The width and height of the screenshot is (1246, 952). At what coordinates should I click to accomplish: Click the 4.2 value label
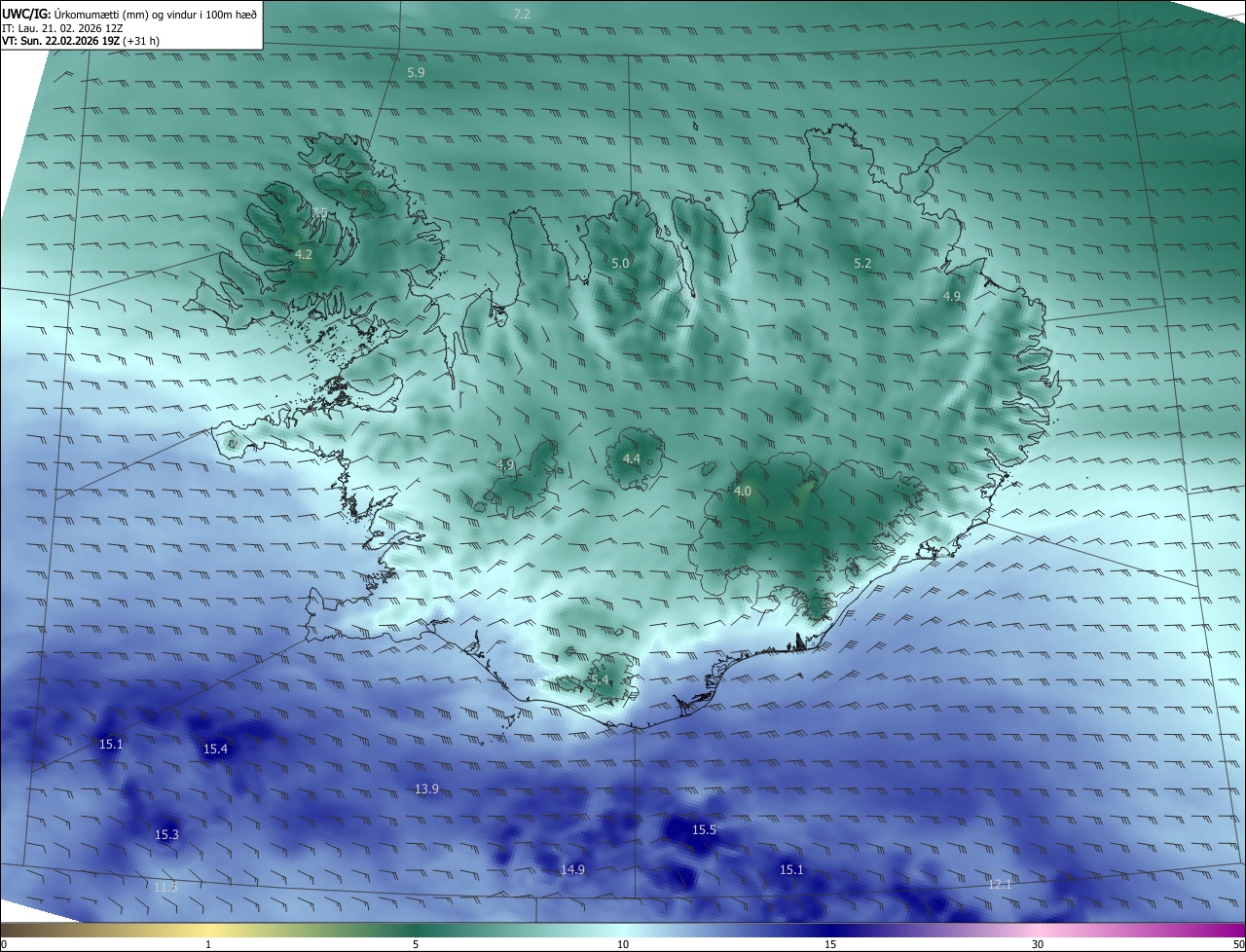coord(304,254)
